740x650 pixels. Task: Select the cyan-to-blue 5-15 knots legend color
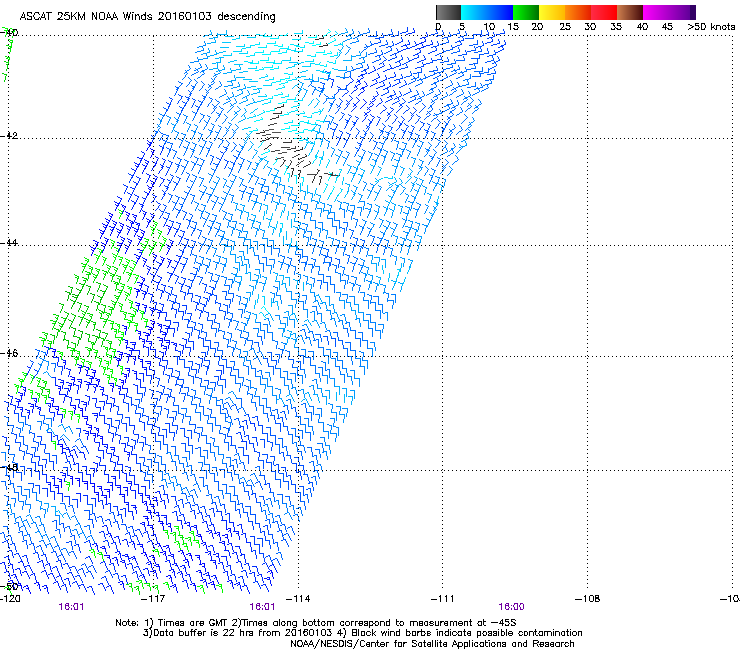[487, 12]
